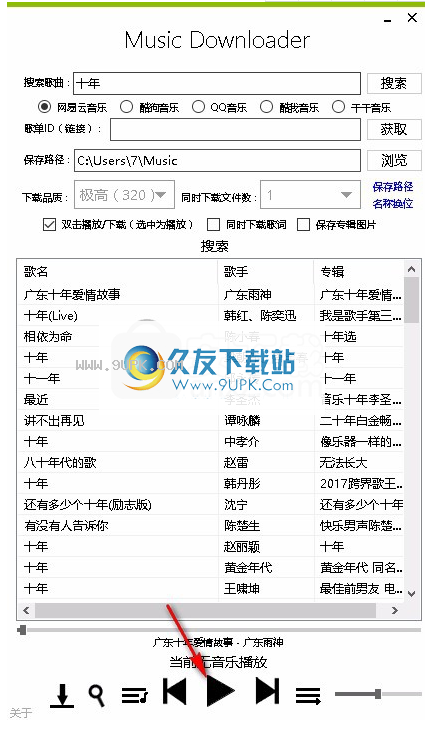Click album 无法长大 cell

tap(343, 463)
